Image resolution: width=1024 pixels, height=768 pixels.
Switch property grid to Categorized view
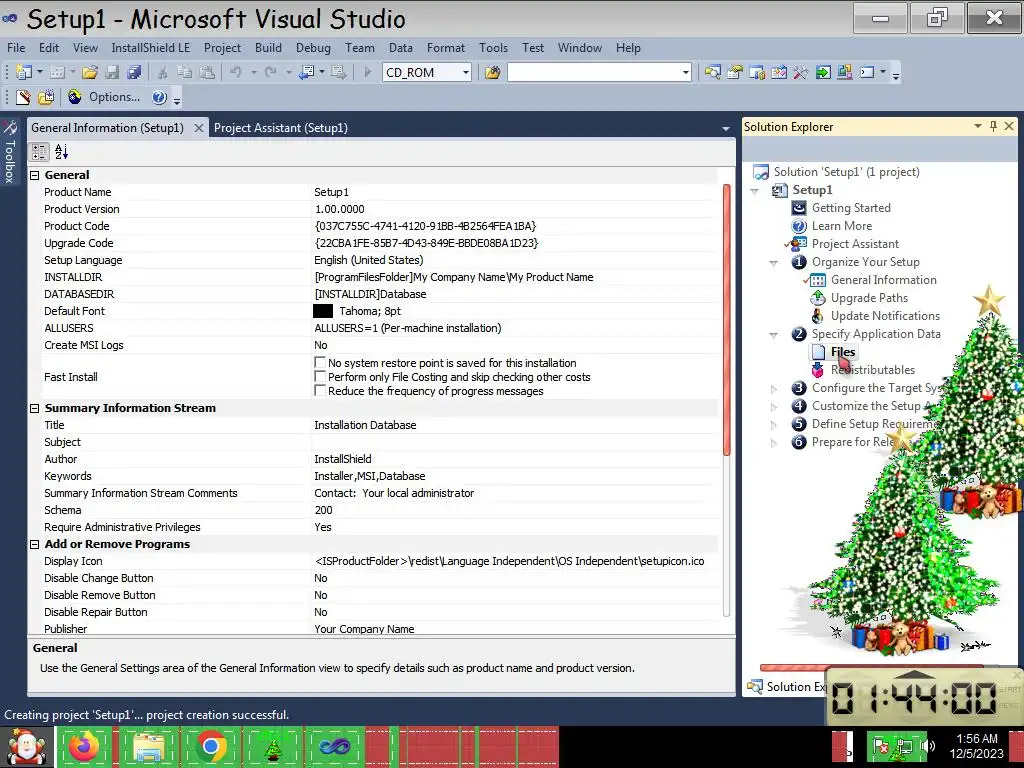point(39,152)
